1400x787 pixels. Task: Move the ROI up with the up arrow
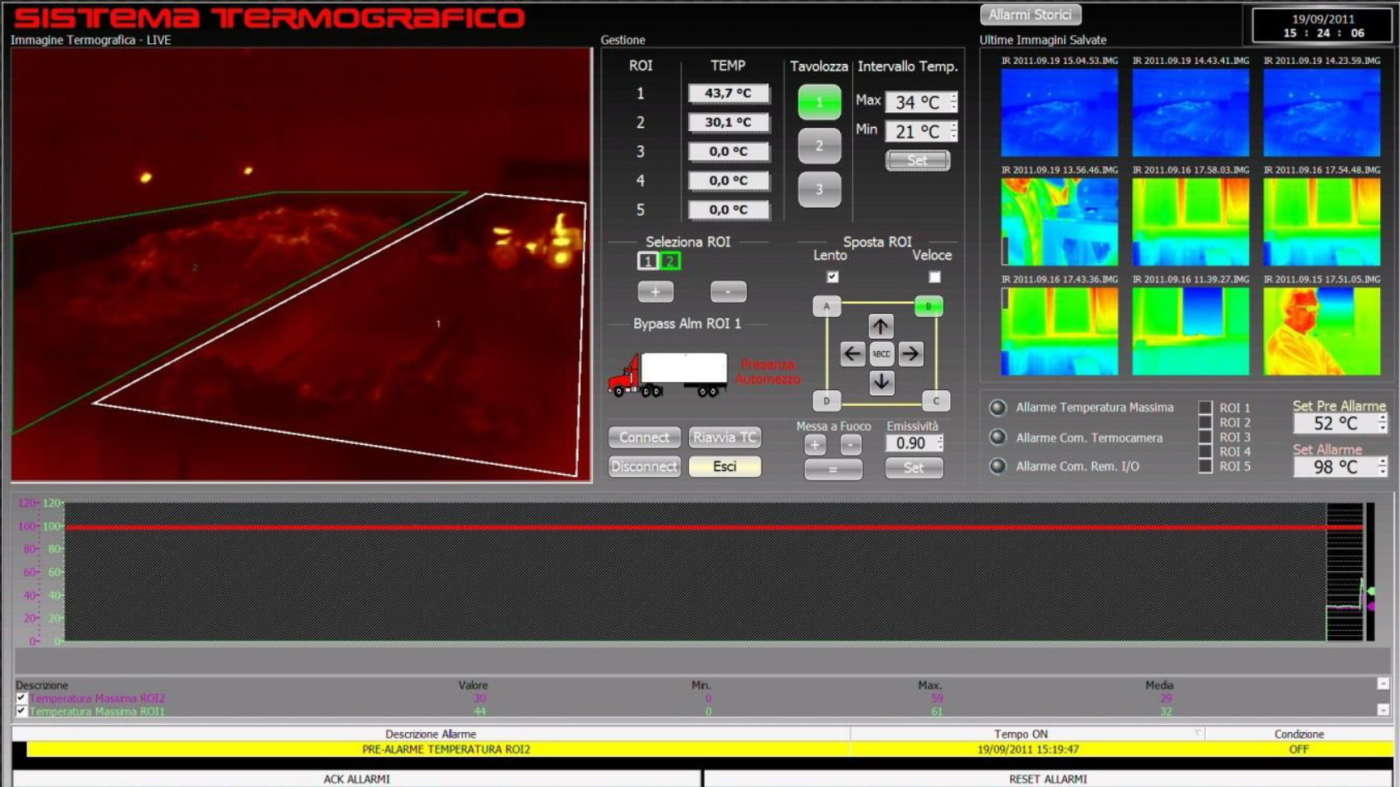pos(881,326)
